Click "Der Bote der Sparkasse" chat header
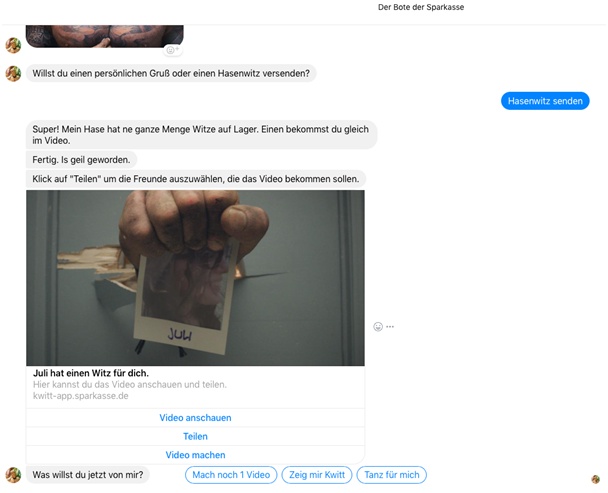The image size is (608, 493). 421,7
